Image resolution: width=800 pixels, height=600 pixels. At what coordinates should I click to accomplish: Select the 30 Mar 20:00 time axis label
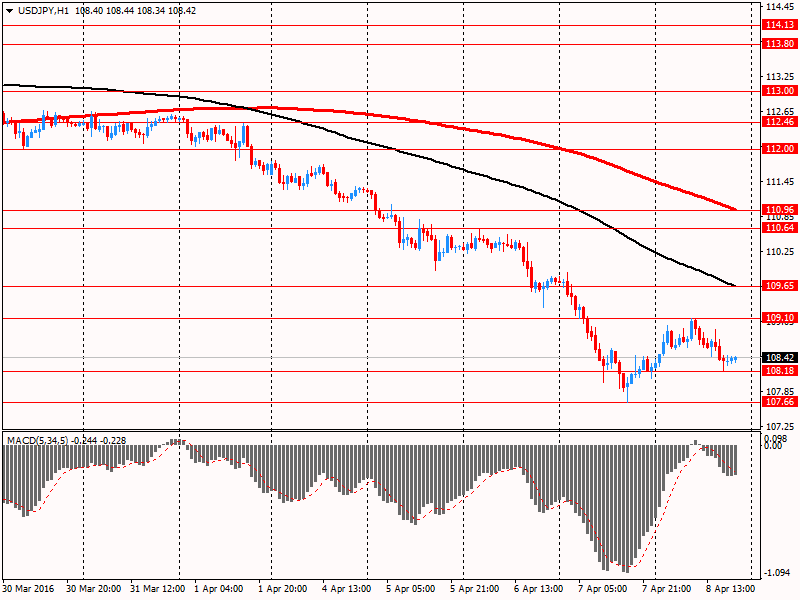click(x=93, y=589)
